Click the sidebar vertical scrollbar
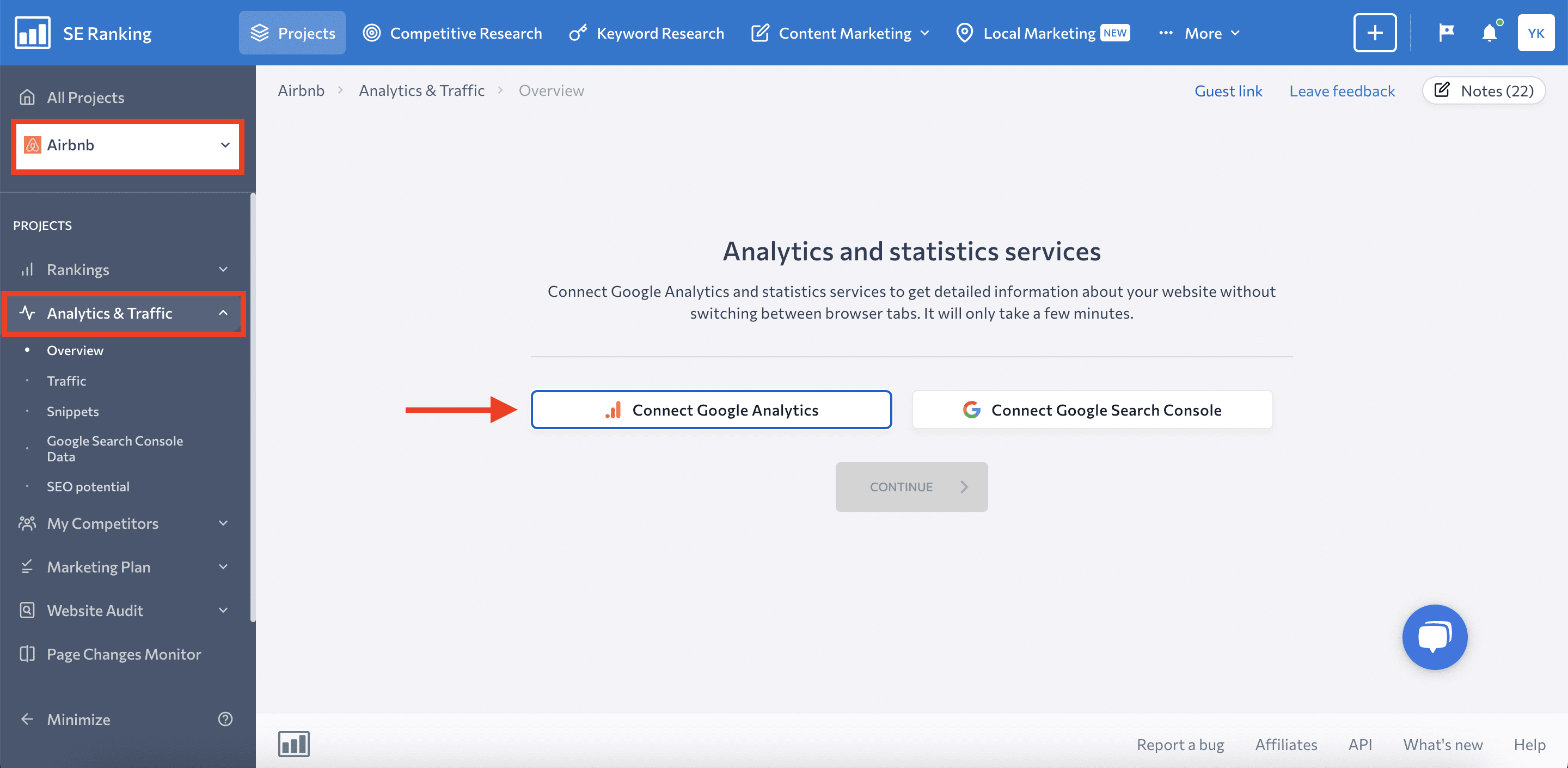The height and width of the screenshot is (768, 1568). [253, 407]
